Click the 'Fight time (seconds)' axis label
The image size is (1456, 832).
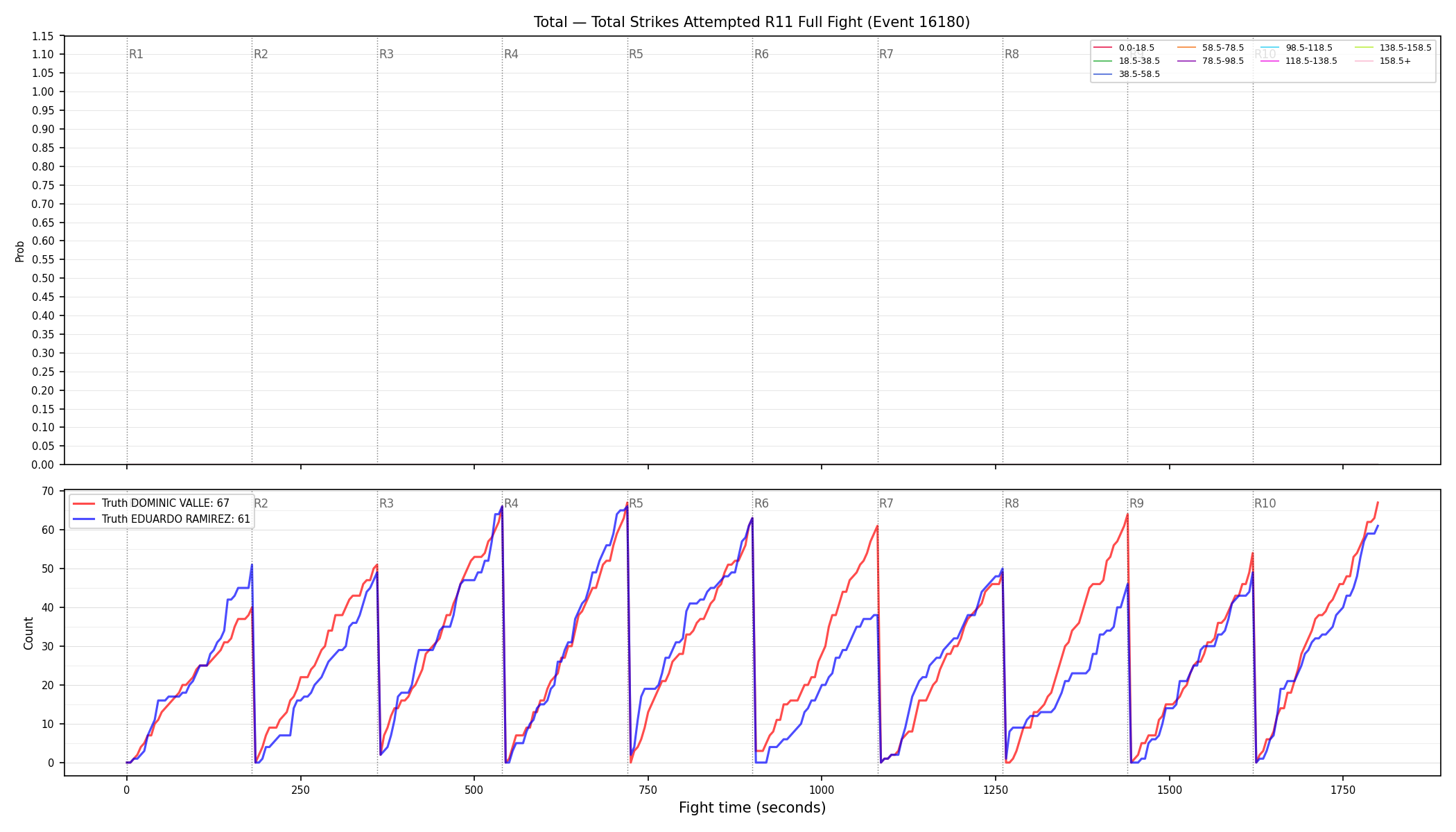[752, 808]
